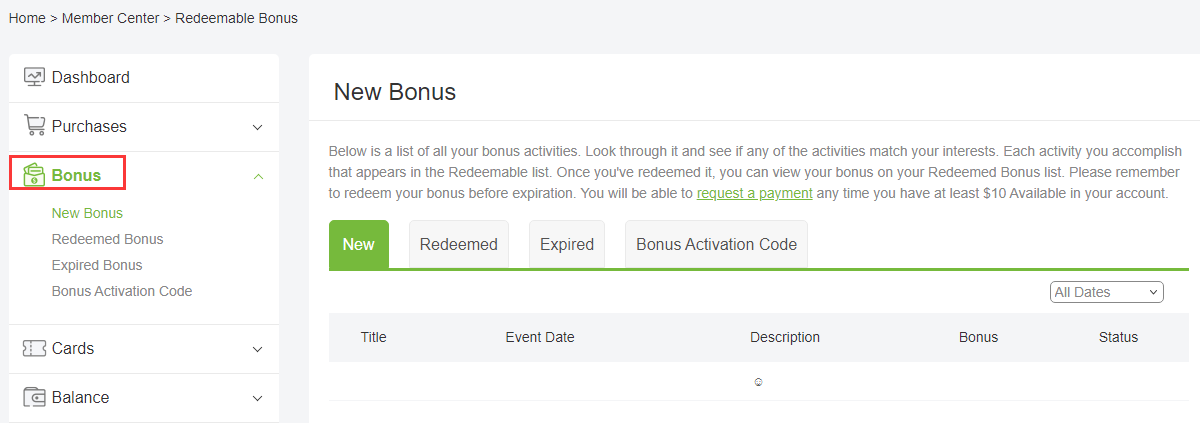Click the Cards ticket icon
Screen dimensions: 1200x423
coord(35,348)
